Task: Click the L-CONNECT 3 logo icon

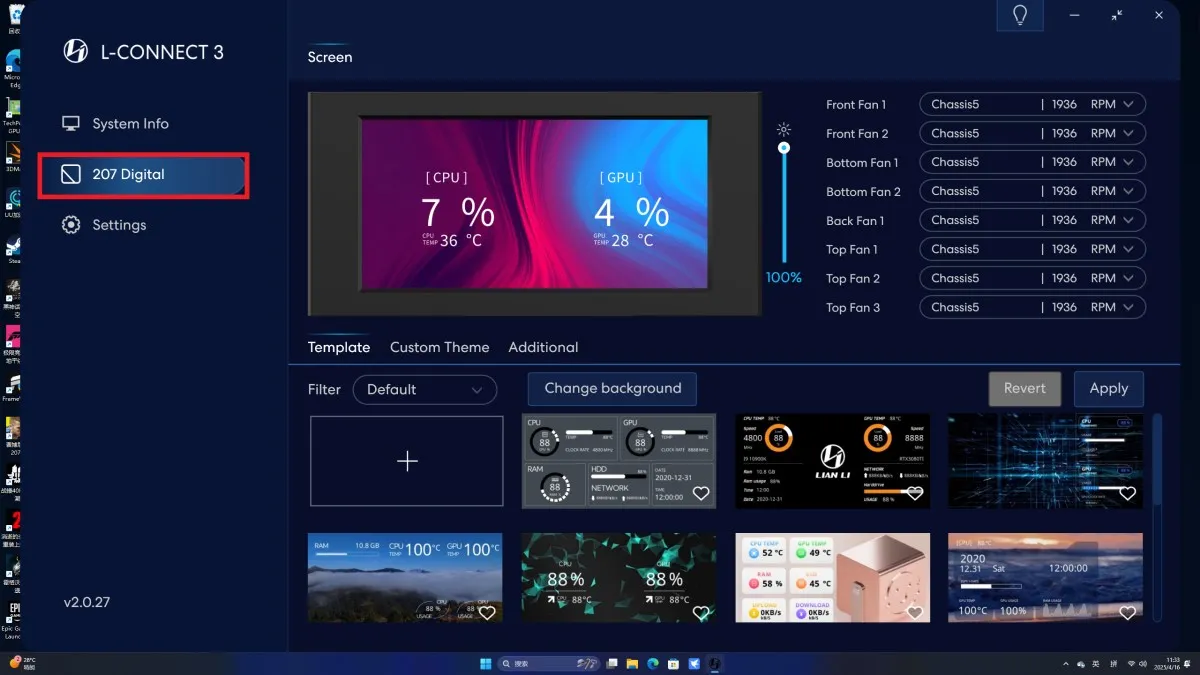Action: point(76,51)
